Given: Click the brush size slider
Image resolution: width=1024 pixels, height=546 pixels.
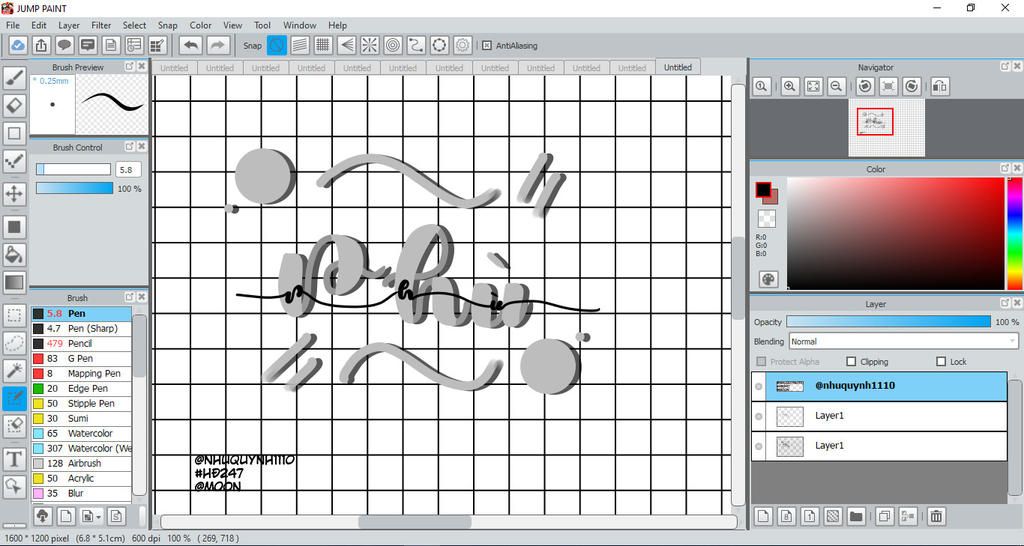Looking at the screenshot, I should pyautogui.click(x=73, y=170).
